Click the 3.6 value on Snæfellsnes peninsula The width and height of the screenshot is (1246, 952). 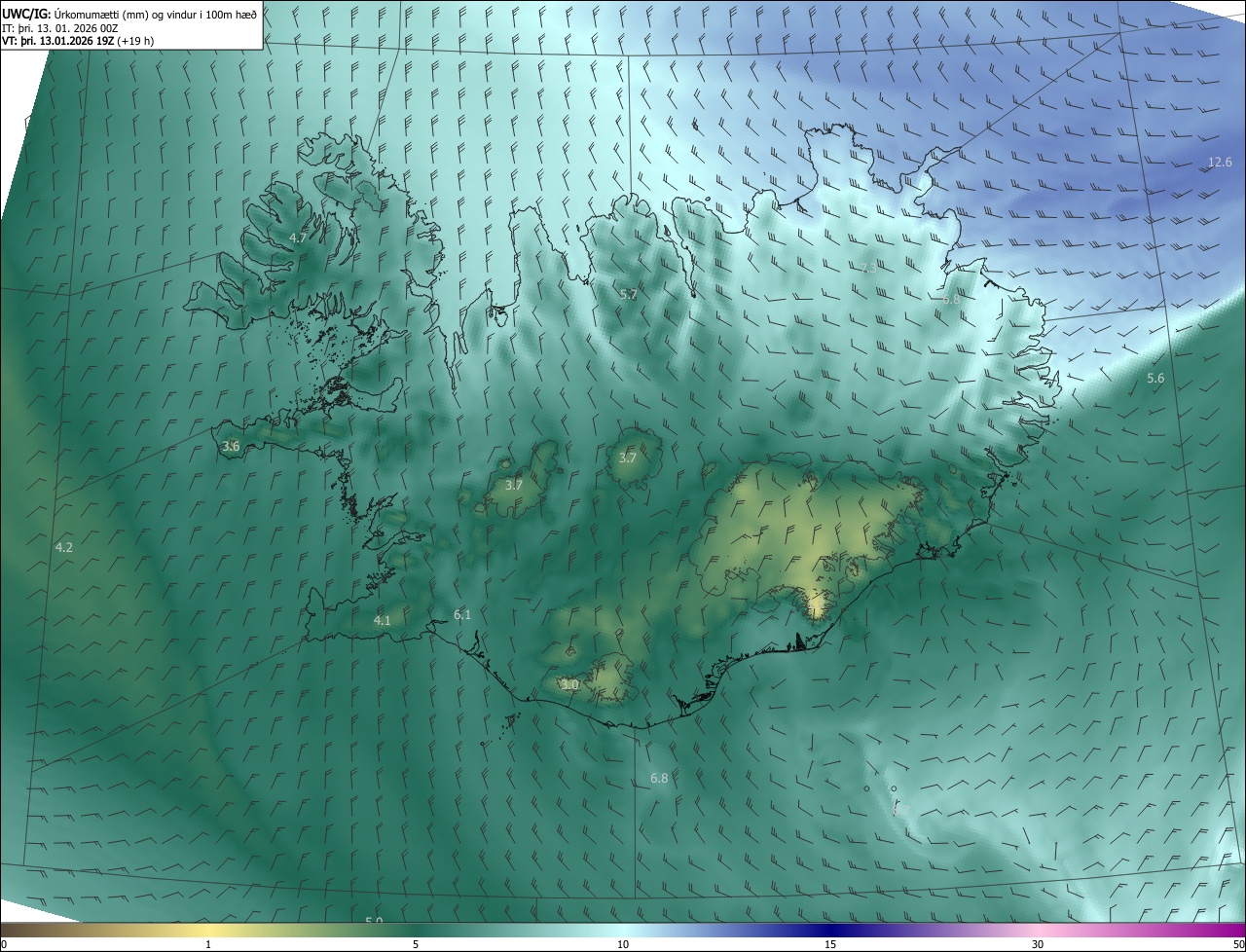pyautogui.click(x=231, y=446)
